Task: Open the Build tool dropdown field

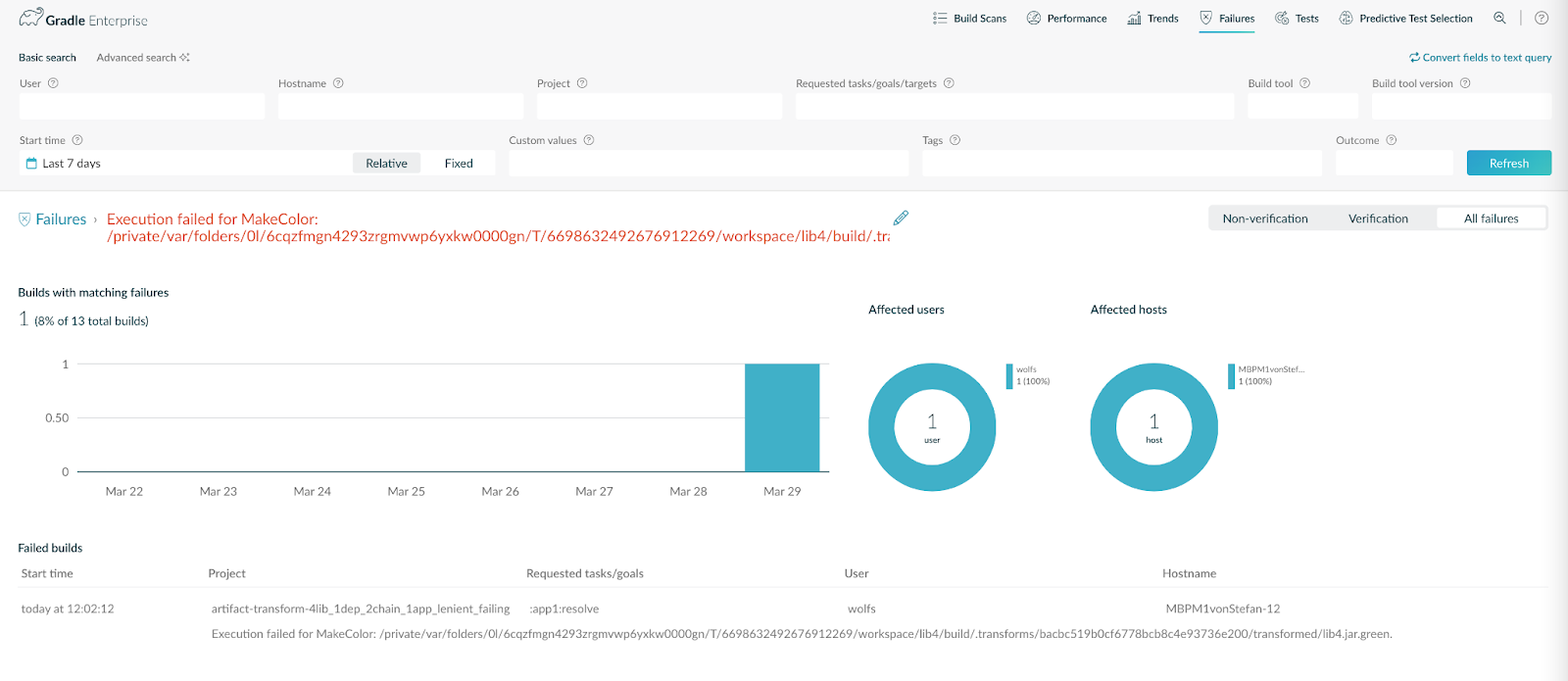Action: [1302, 106]
